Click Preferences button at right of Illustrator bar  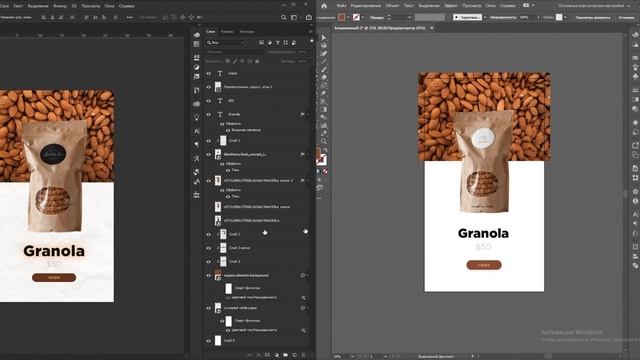[x=626, y=18]
